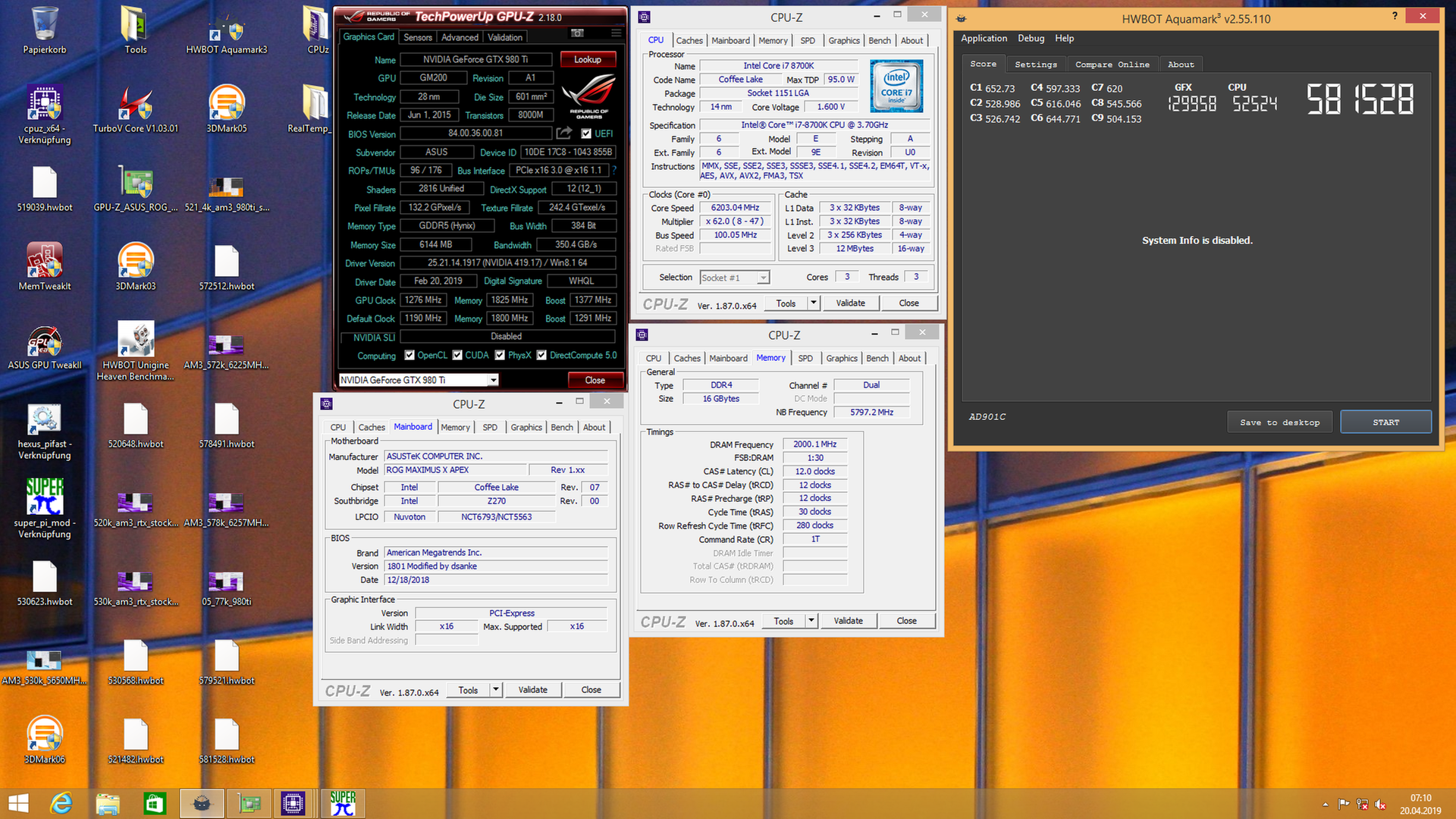Toggle PhysX checkbox in GPU-Z
Viewport: 1456px width, 819px height.
(500, 355)
